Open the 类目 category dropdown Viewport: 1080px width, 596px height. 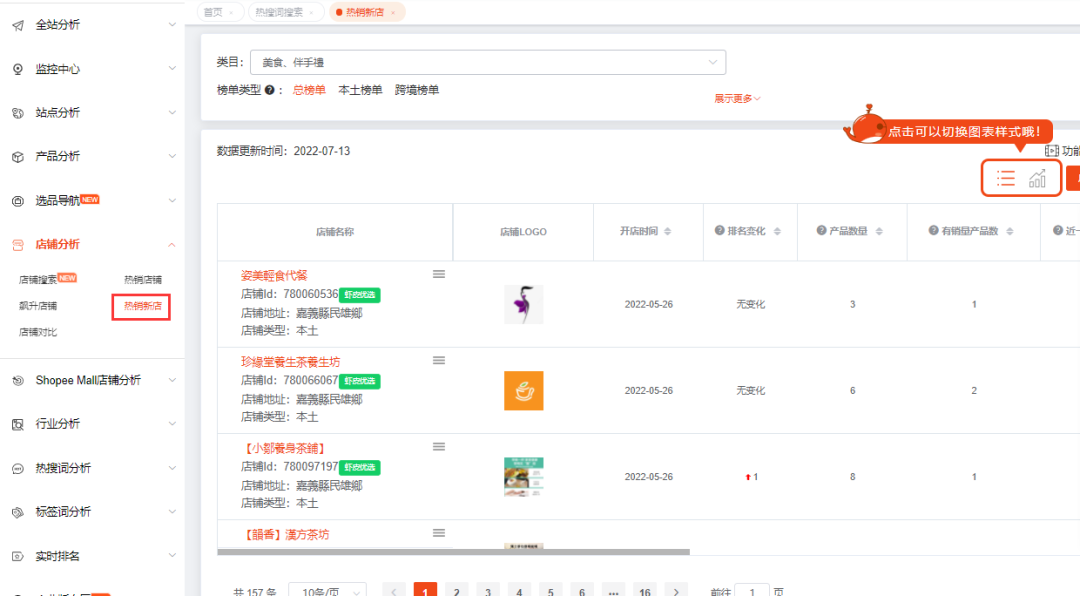488,62
